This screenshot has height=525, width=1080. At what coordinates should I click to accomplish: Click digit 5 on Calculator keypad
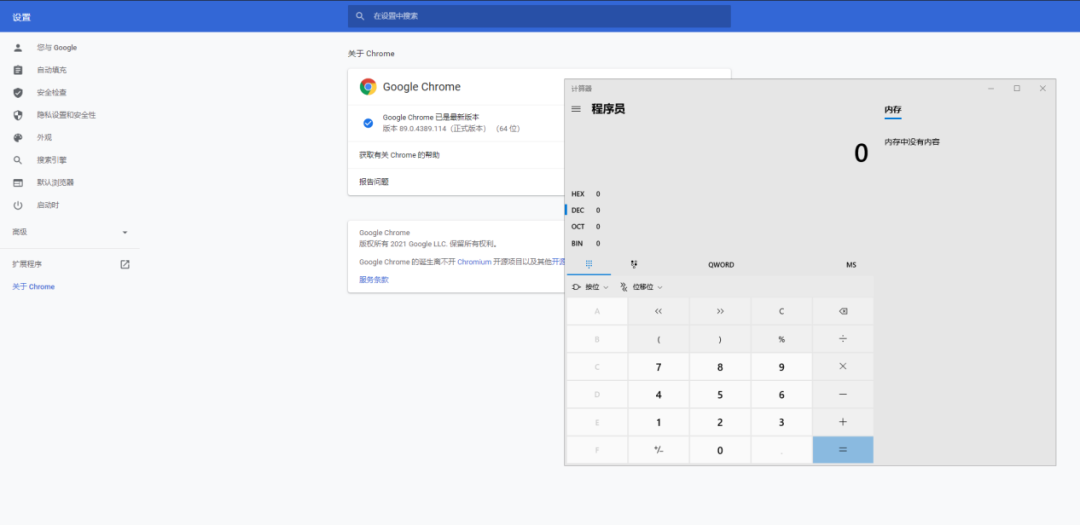pyautogui.click(x=720, y=395)
